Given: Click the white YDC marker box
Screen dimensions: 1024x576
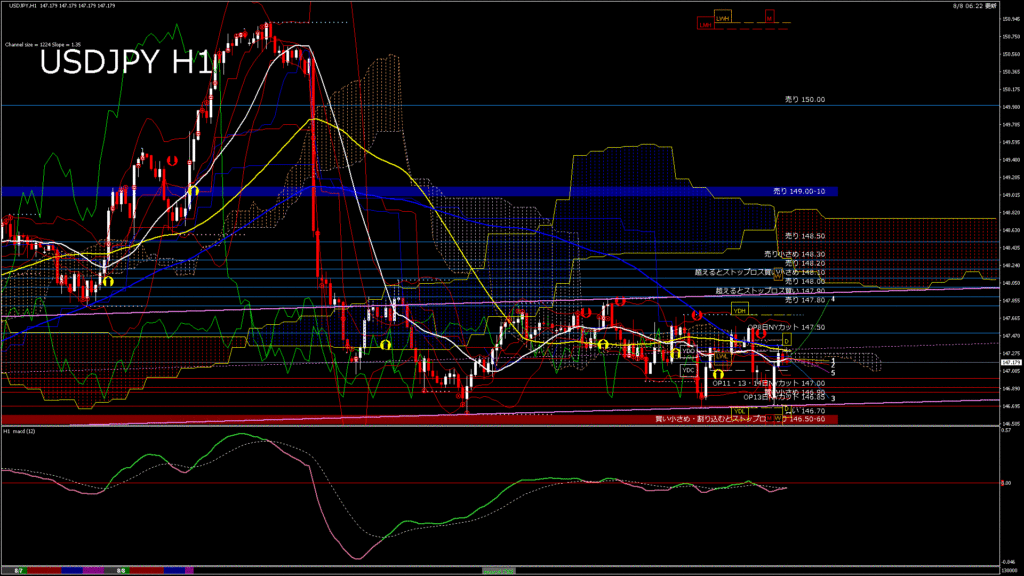Looking at the screenshot, I should point(688,370).
